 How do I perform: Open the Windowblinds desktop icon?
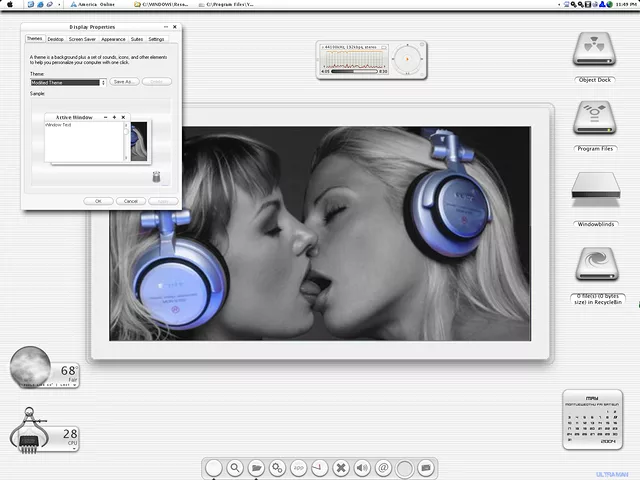[x=595, y=190]
